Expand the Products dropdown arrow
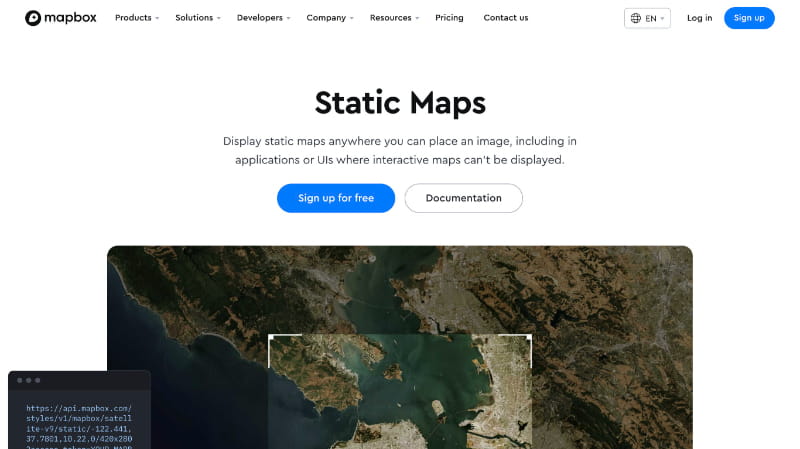The width and height of the screenshot is (800, 449). pyautogui.click(x=157, y=18)
